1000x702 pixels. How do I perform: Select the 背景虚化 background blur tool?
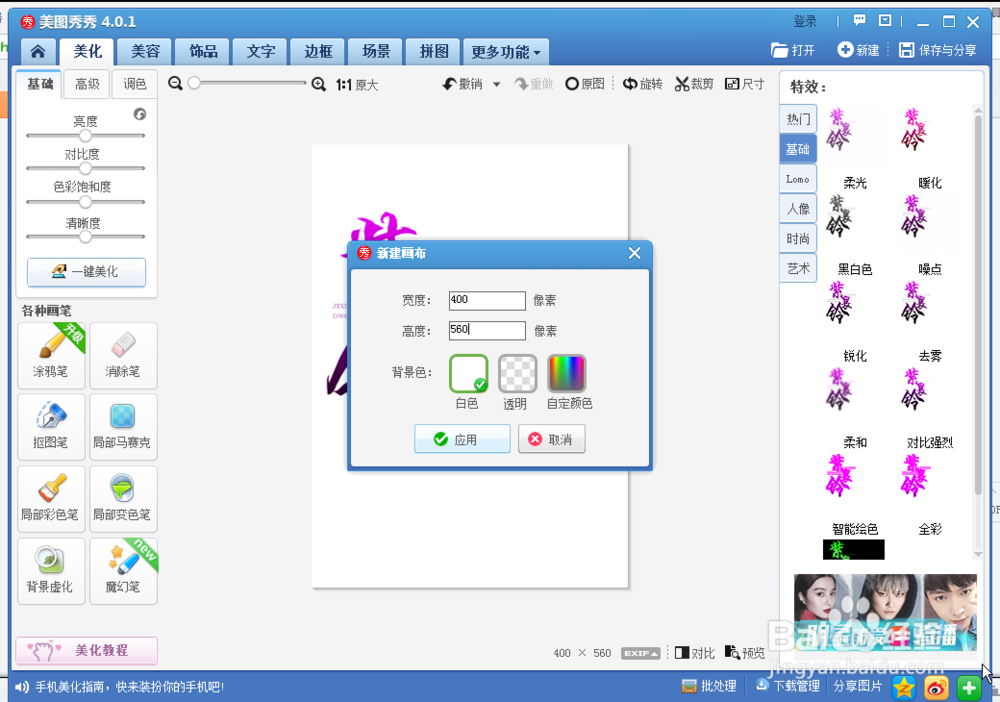pyautogui.click(x=51, y=571)
